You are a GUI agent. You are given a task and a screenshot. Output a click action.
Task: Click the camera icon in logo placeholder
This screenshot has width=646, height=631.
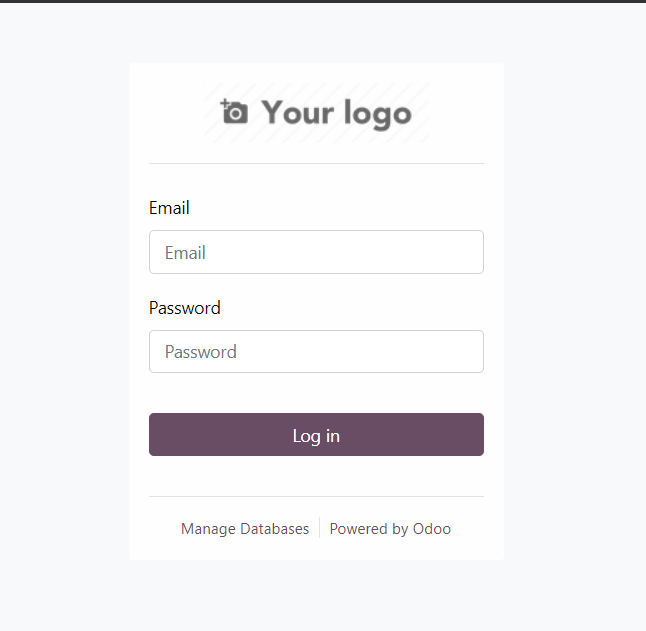pyautogui.click(x=234, y=112)
